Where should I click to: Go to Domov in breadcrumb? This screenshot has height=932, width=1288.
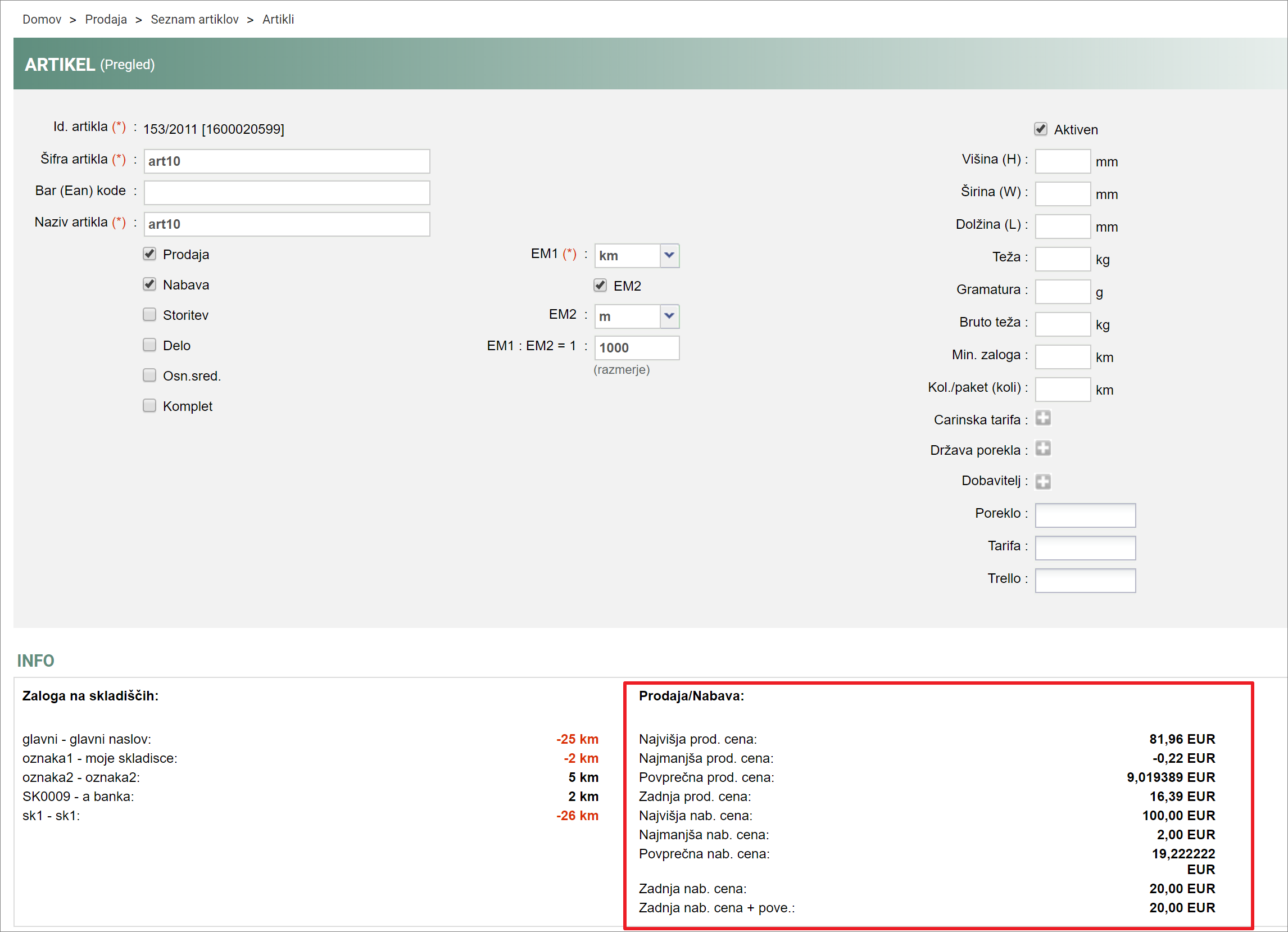coord(42,19)
